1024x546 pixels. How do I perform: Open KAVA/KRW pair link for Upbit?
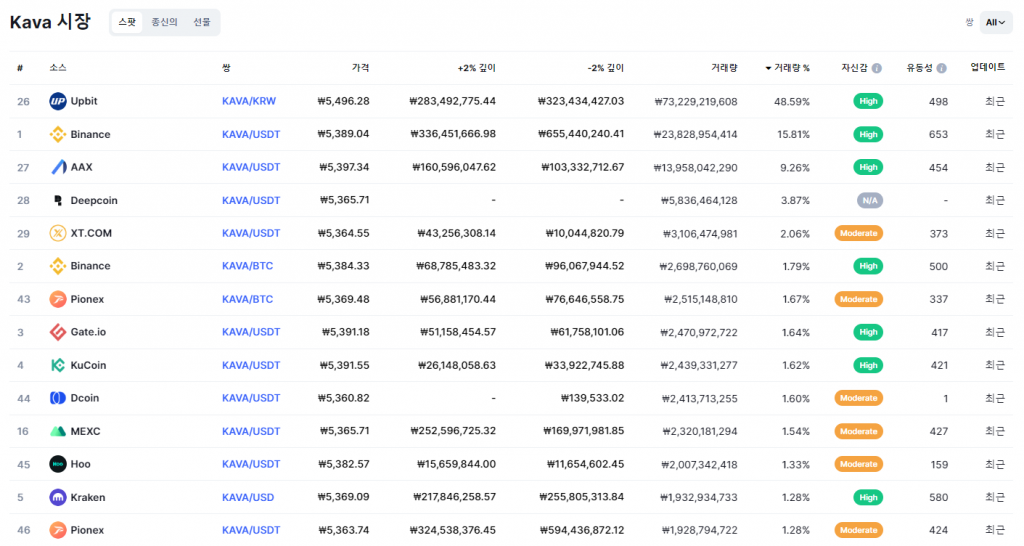click(249, 101)
